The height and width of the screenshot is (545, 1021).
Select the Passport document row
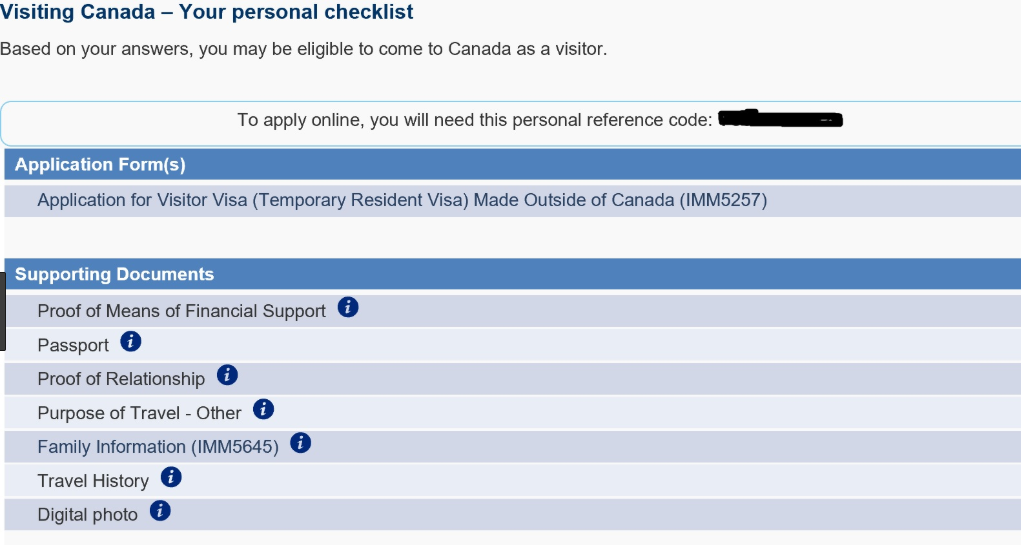[x=512, y=345]
